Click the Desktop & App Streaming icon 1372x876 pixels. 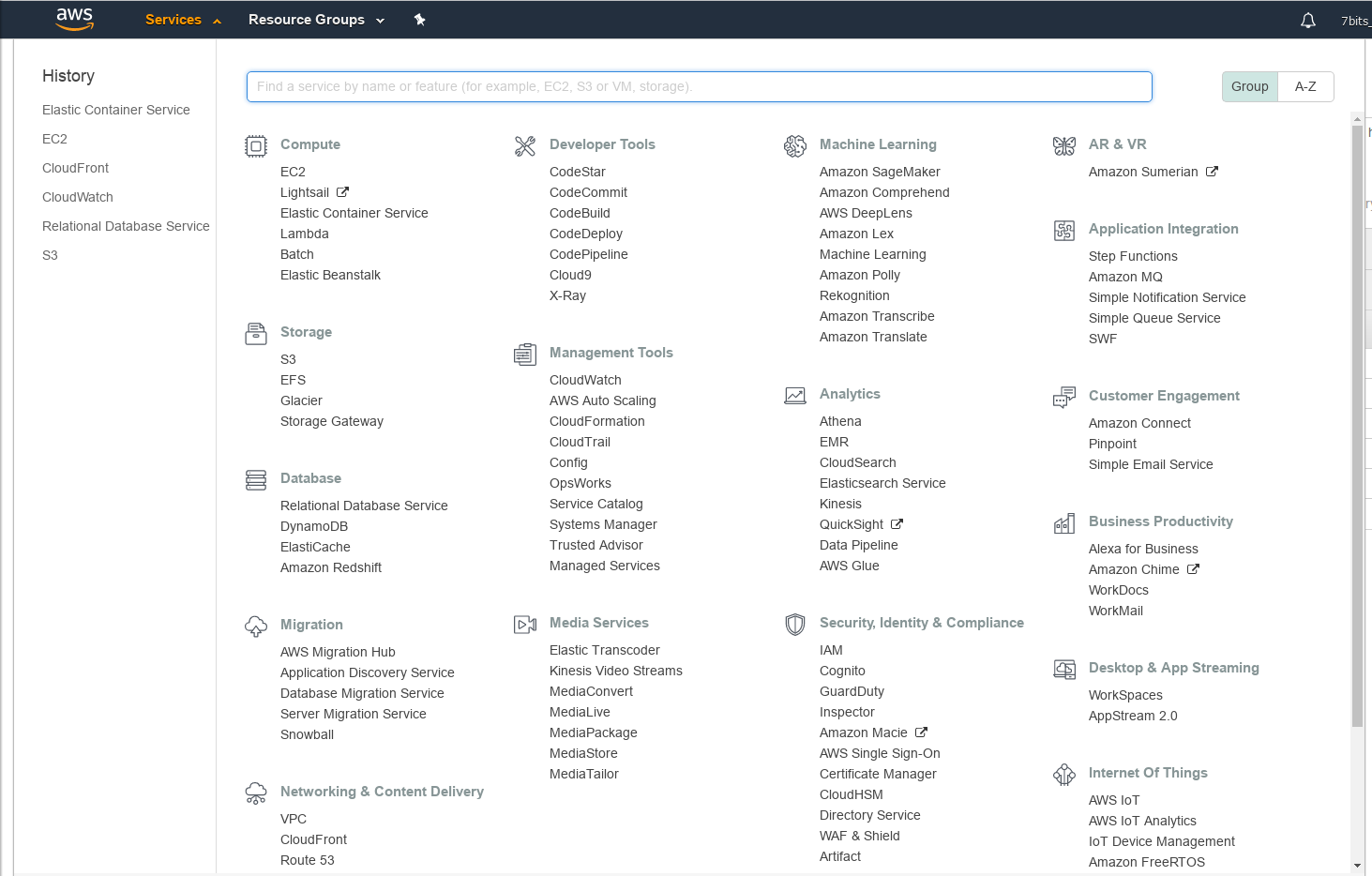(x=1064, y=670)
